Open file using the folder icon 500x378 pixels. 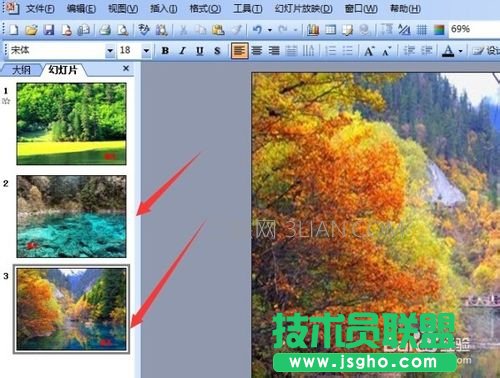click(31, 30)
